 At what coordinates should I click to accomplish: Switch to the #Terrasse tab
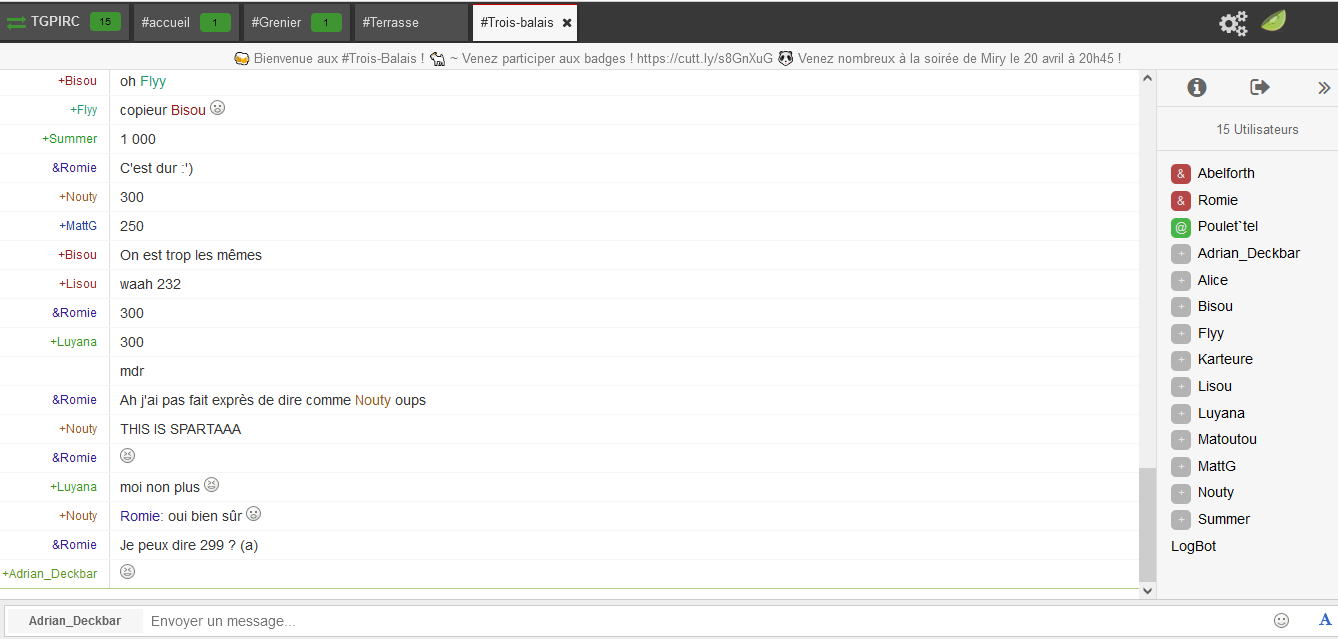pos(410,22)
